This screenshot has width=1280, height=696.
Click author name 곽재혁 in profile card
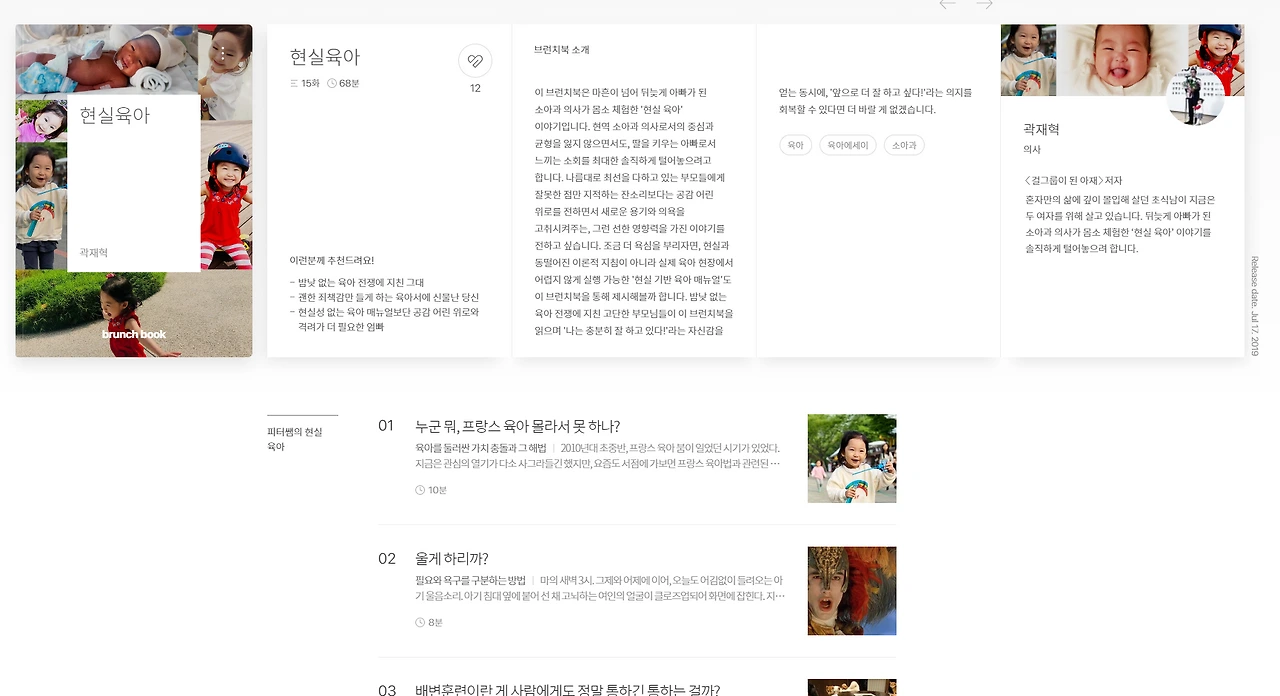click(1041, 129)
